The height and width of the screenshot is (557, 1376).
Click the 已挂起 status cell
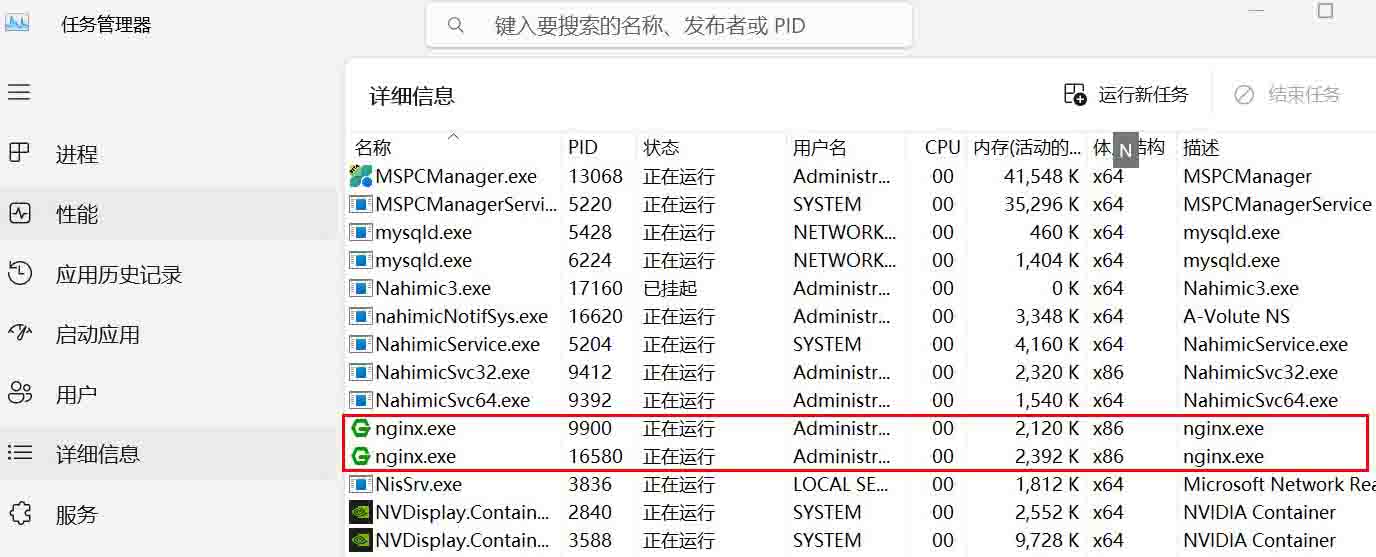(670, 288)
